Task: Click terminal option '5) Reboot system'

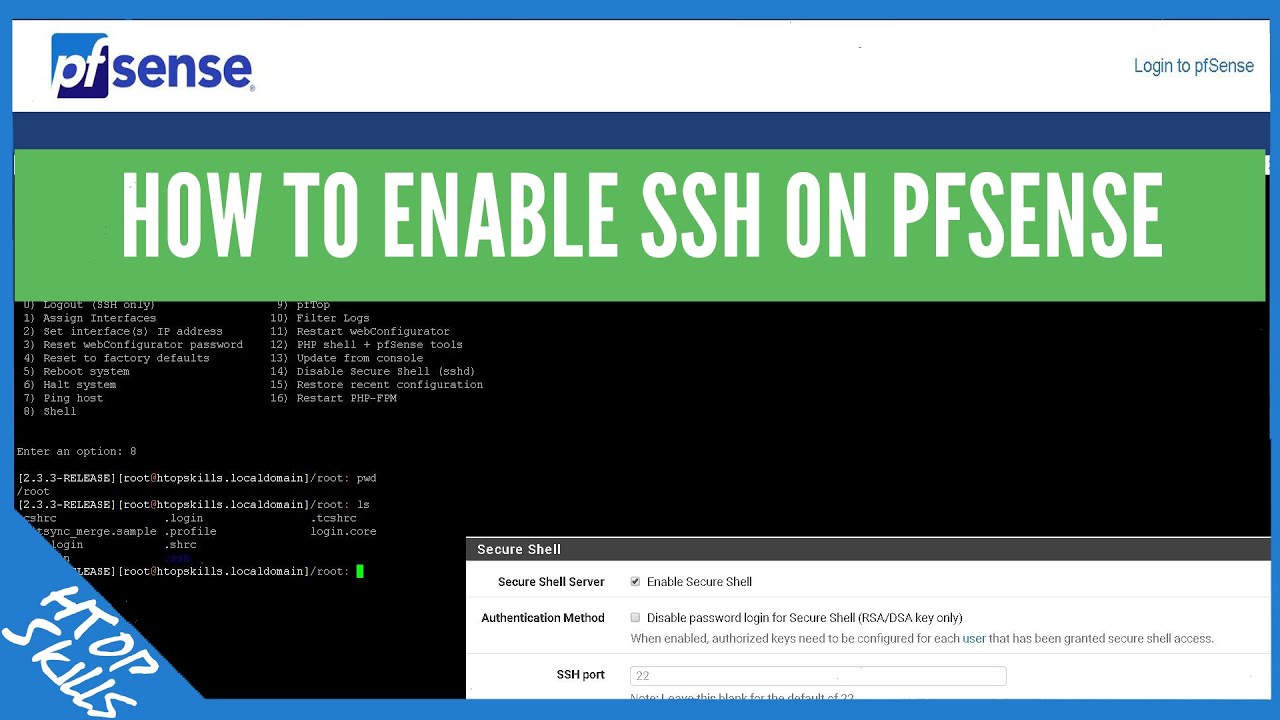Action: [x=76, y=371]
